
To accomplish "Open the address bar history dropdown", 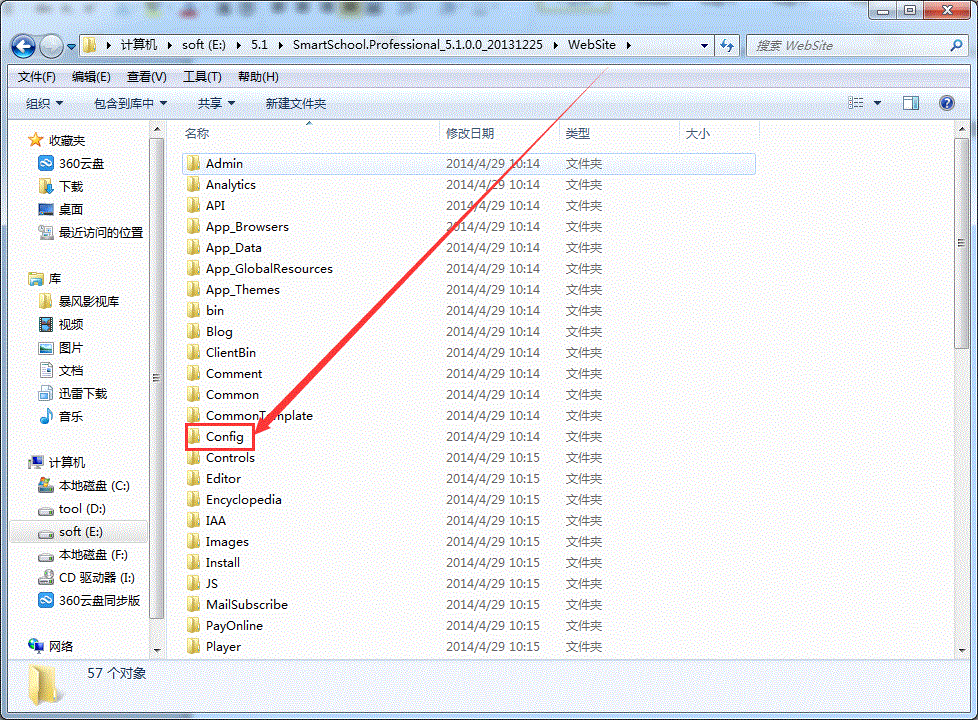I will (x=704, y=46).
